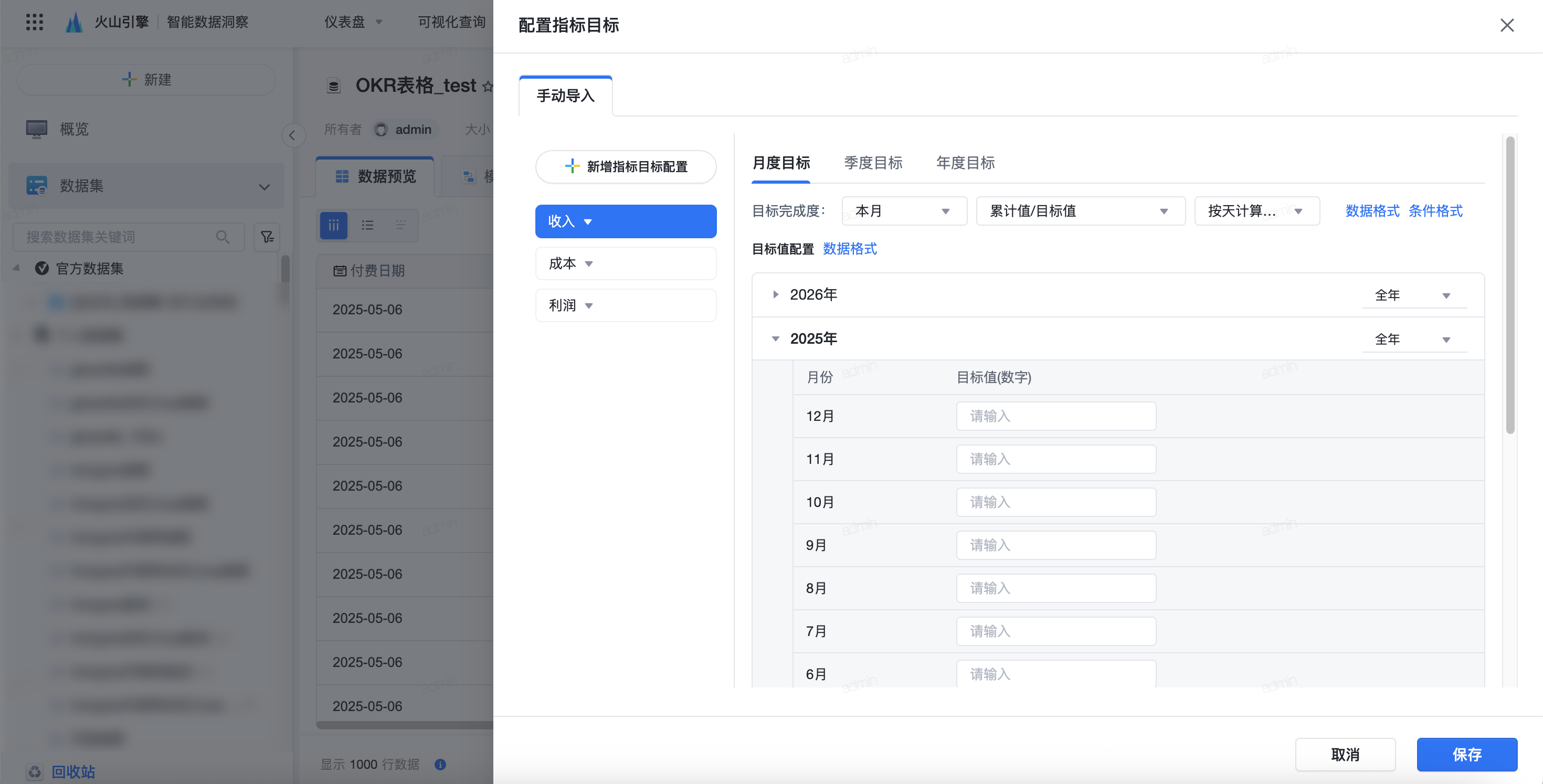Click the 搜索数据集关键词 search field
The height and width of the screenshot is (784, 1543).
[129, 237]
